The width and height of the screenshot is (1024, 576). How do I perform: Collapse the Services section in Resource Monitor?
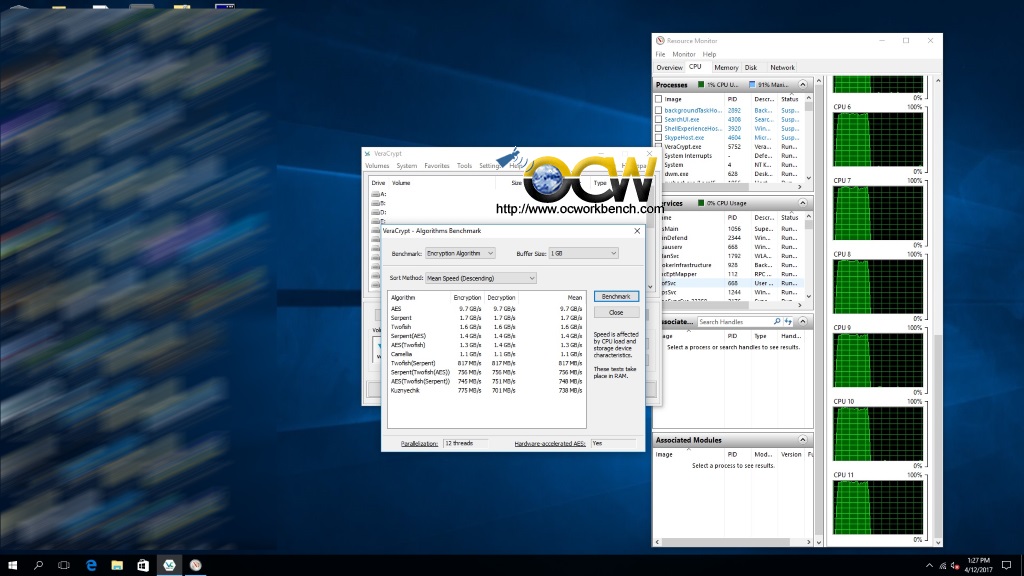click(x=803, y=203)
